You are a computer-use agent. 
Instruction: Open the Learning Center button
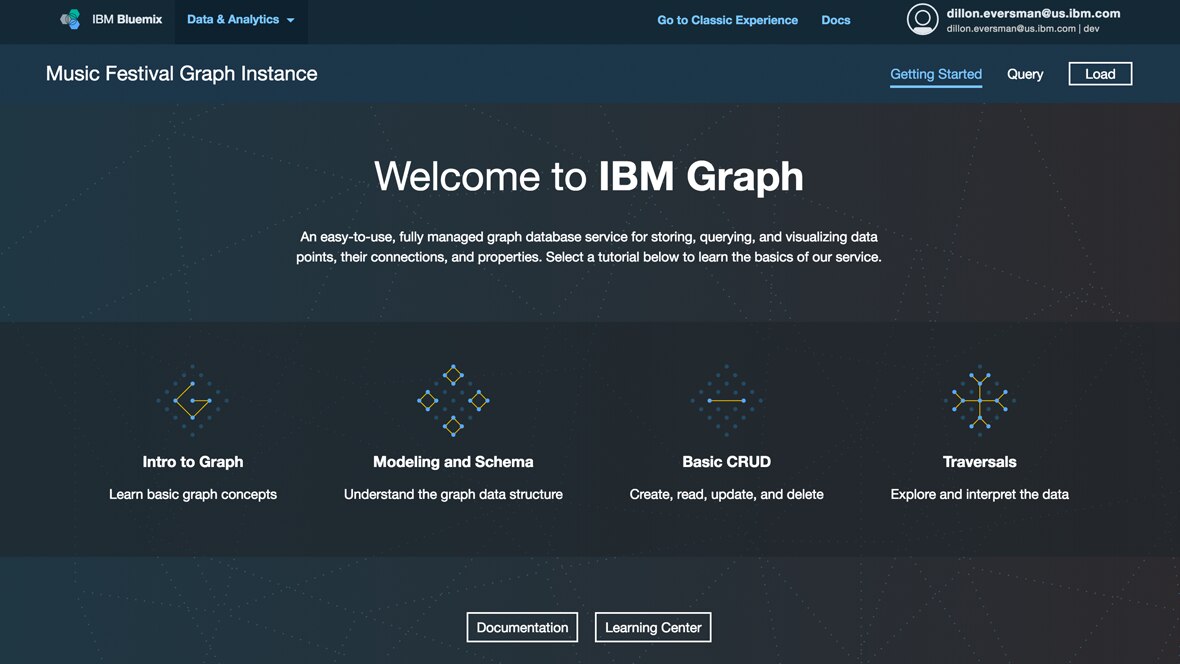click(652, 627)
